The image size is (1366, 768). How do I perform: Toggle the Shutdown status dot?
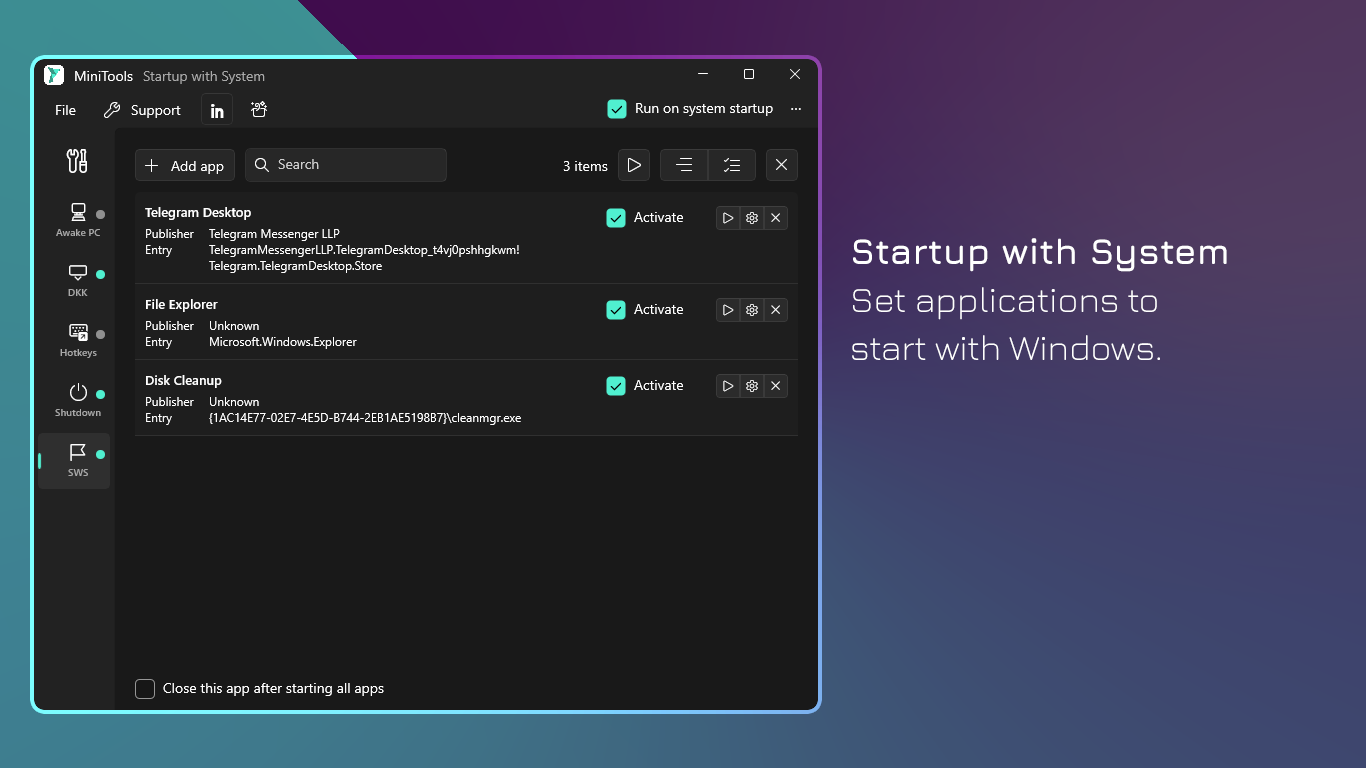pos(100,394)
